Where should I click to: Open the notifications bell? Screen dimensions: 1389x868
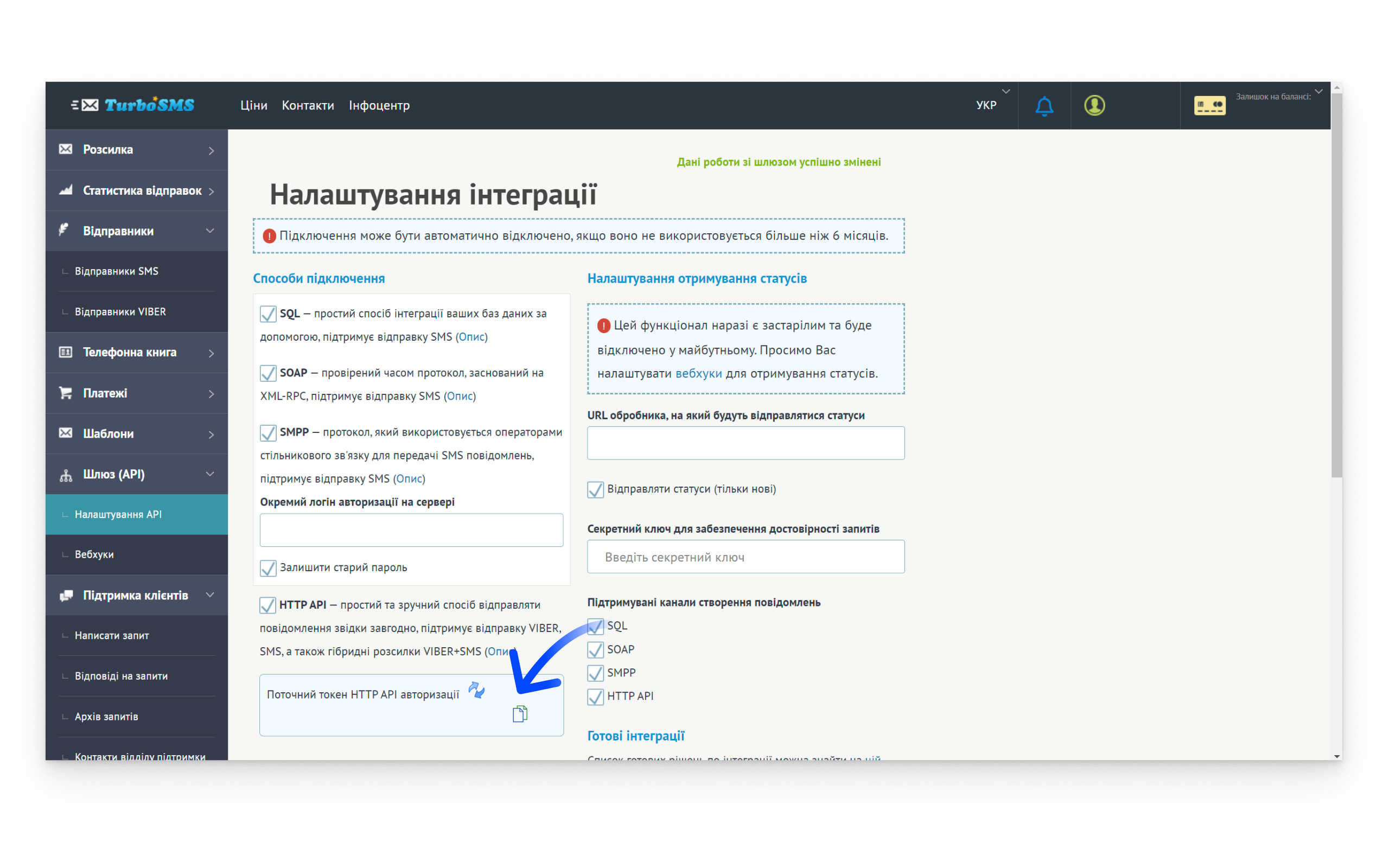1044,106
